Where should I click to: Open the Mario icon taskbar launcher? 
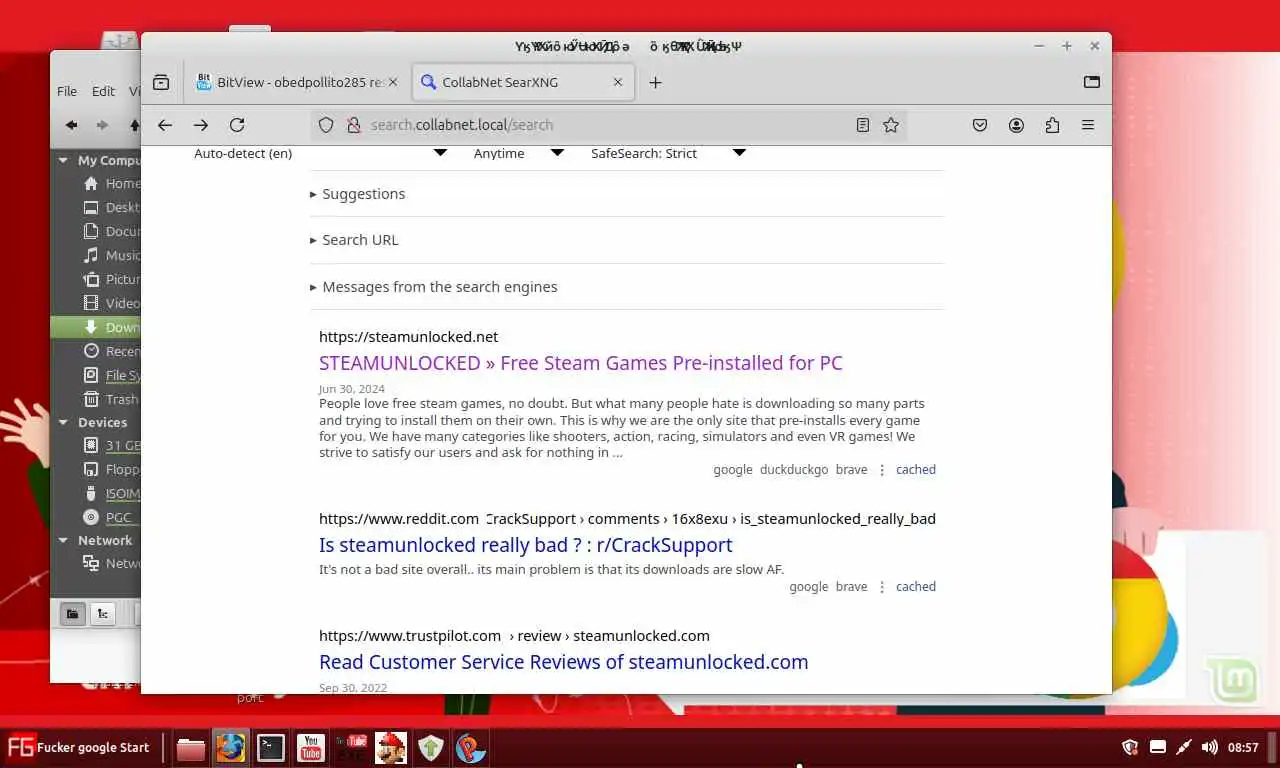click(391, 748)
